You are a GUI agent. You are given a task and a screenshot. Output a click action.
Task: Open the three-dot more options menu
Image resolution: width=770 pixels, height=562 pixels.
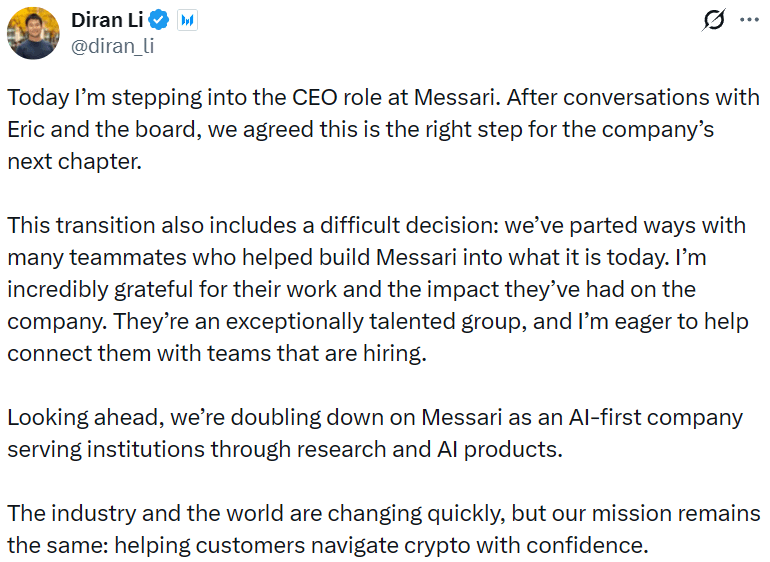tap(748, 20)
